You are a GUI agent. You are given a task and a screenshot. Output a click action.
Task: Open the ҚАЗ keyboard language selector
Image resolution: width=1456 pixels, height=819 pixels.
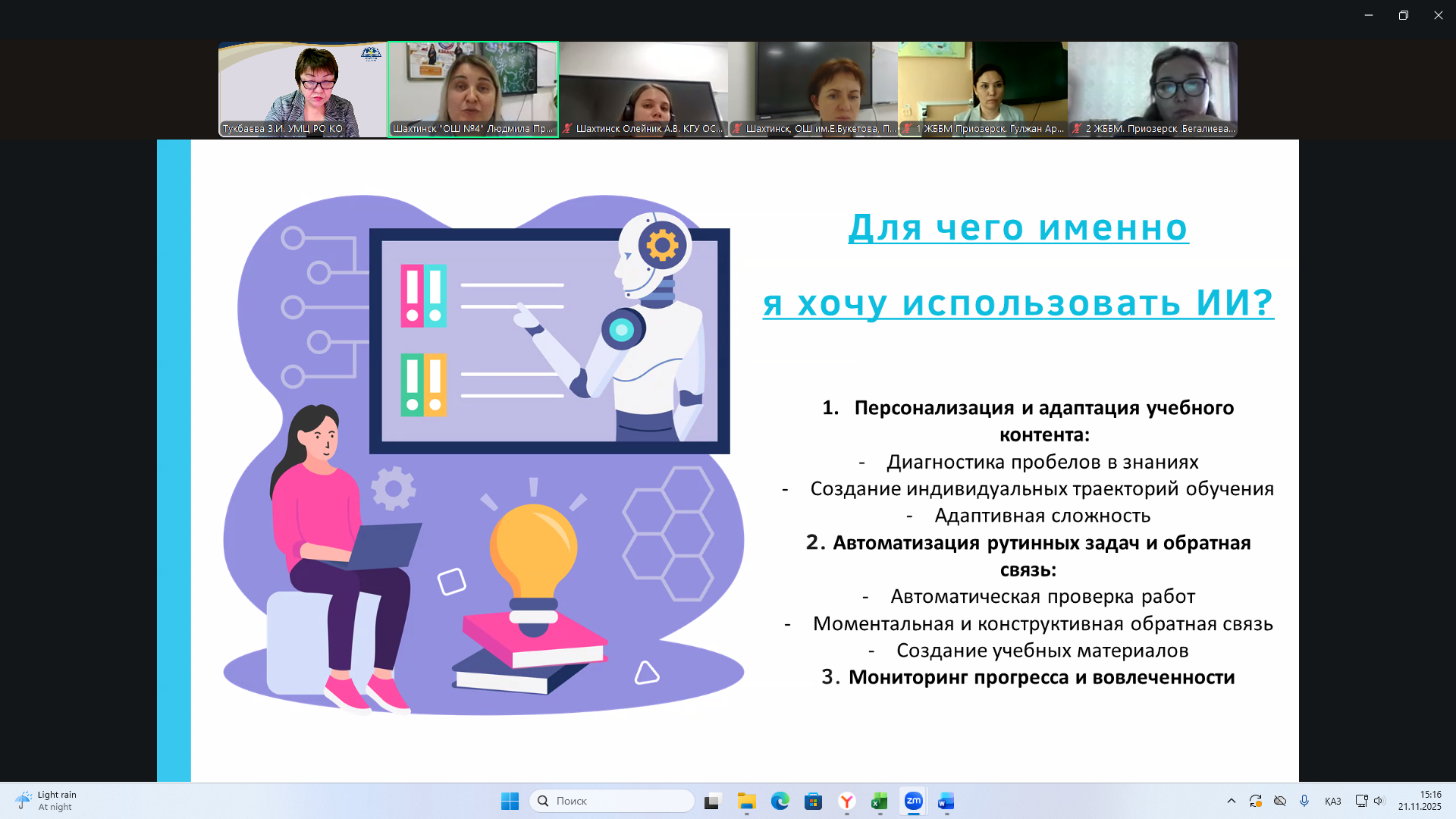1332,801
